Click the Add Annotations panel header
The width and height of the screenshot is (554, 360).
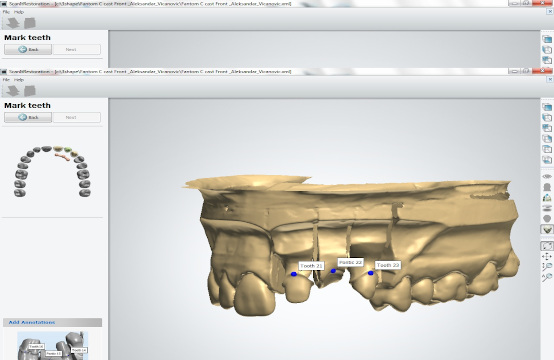coord(53,322)
